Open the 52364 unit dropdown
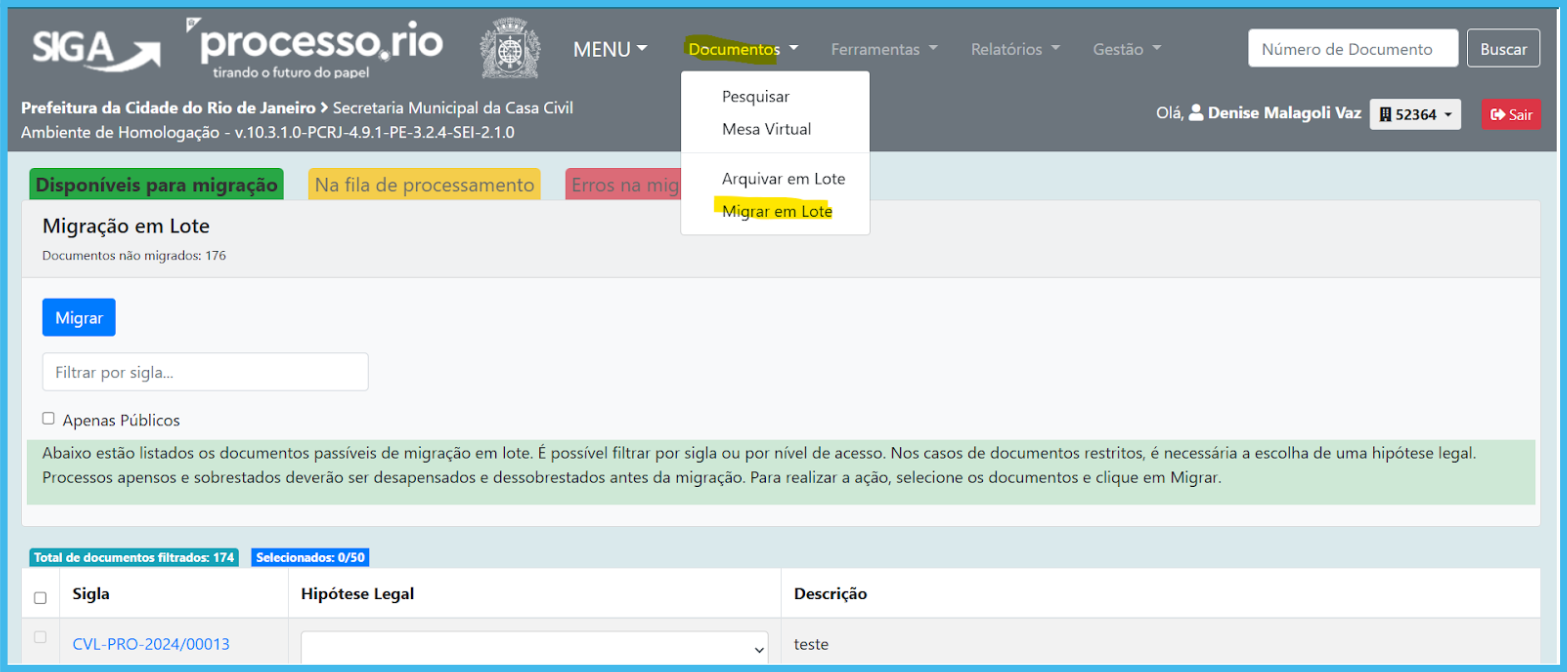This screenshot has width=1567, height=672. (1414, 115)
